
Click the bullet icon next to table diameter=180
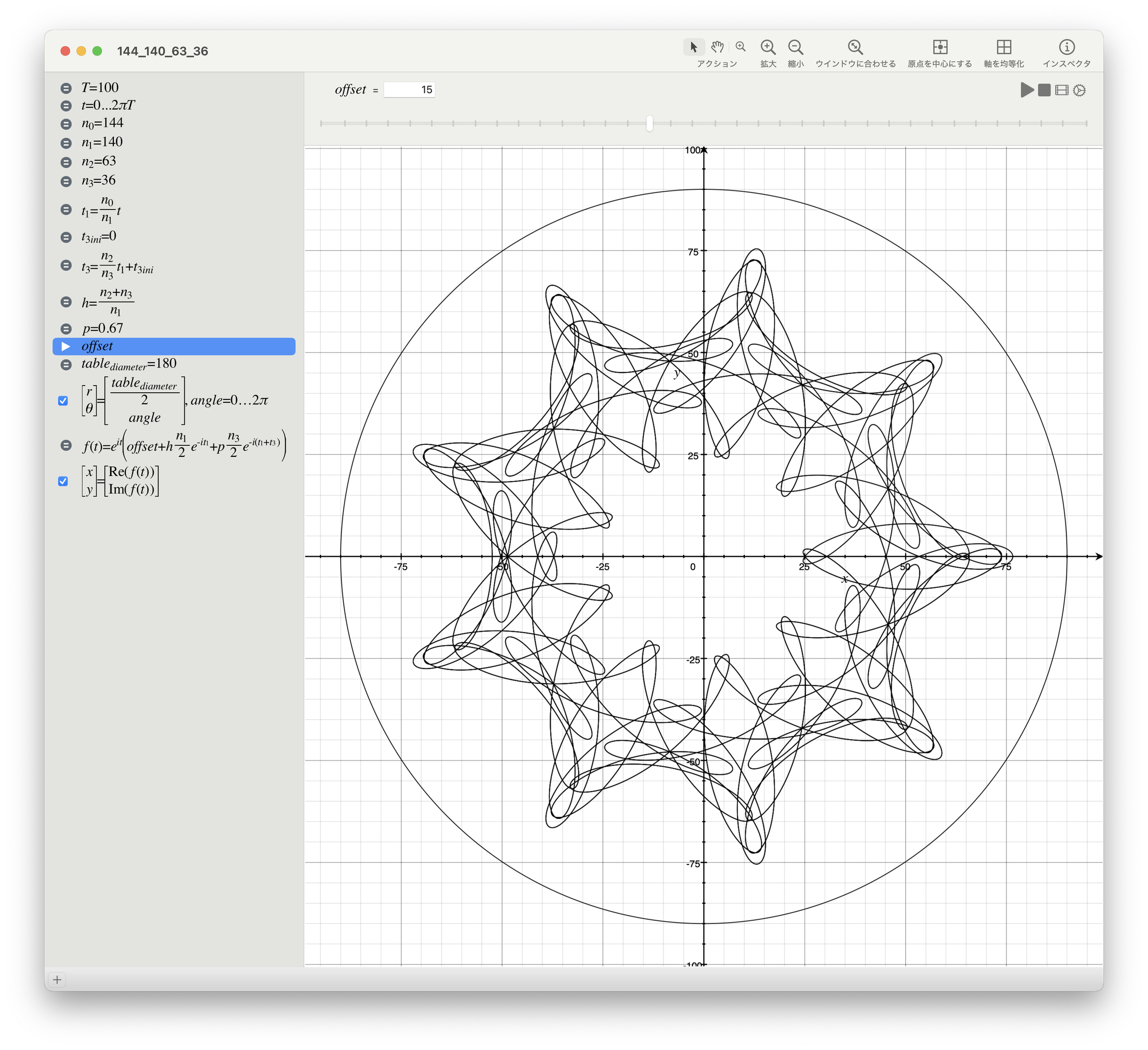(x=66, y=365)
